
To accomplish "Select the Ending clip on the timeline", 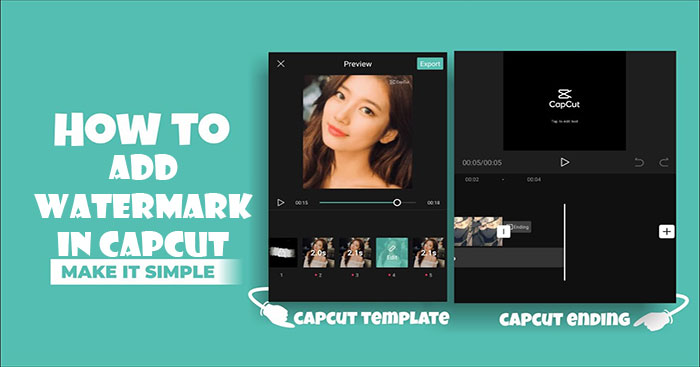I will [520, 227].
